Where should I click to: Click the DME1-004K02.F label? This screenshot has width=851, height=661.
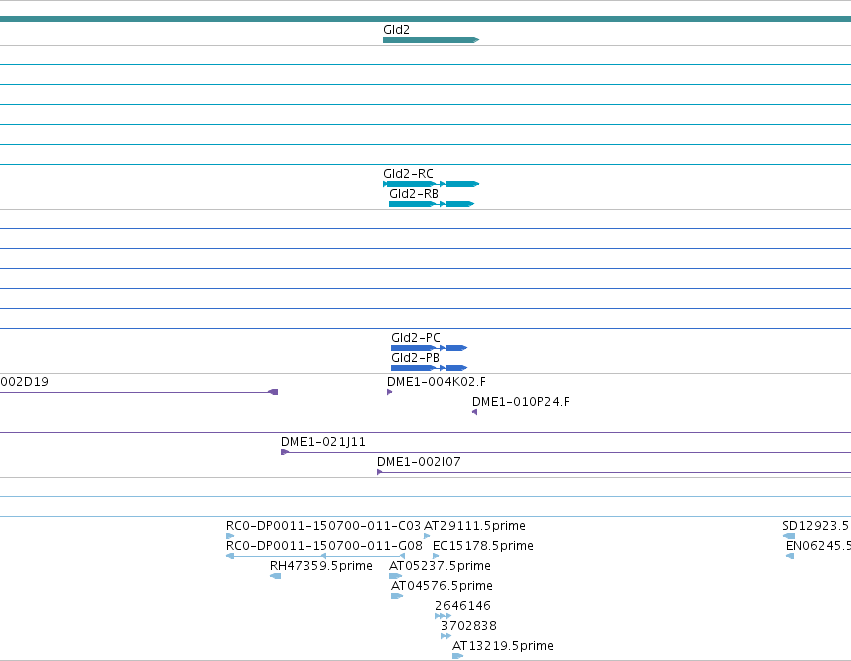pyautogui.click(x=436, y=382)
